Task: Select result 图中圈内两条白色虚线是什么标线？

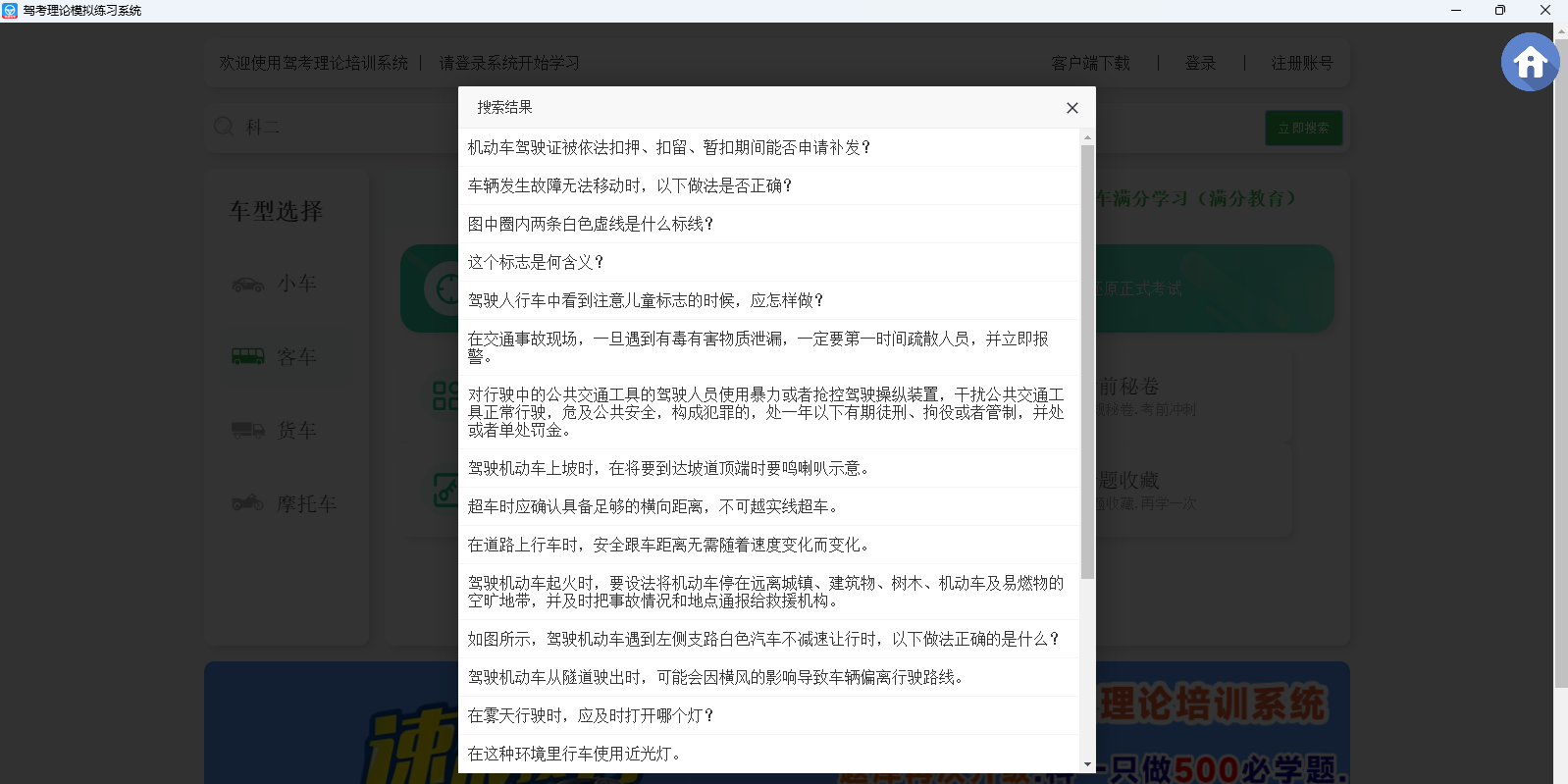Action: click(x=591, y=224)
